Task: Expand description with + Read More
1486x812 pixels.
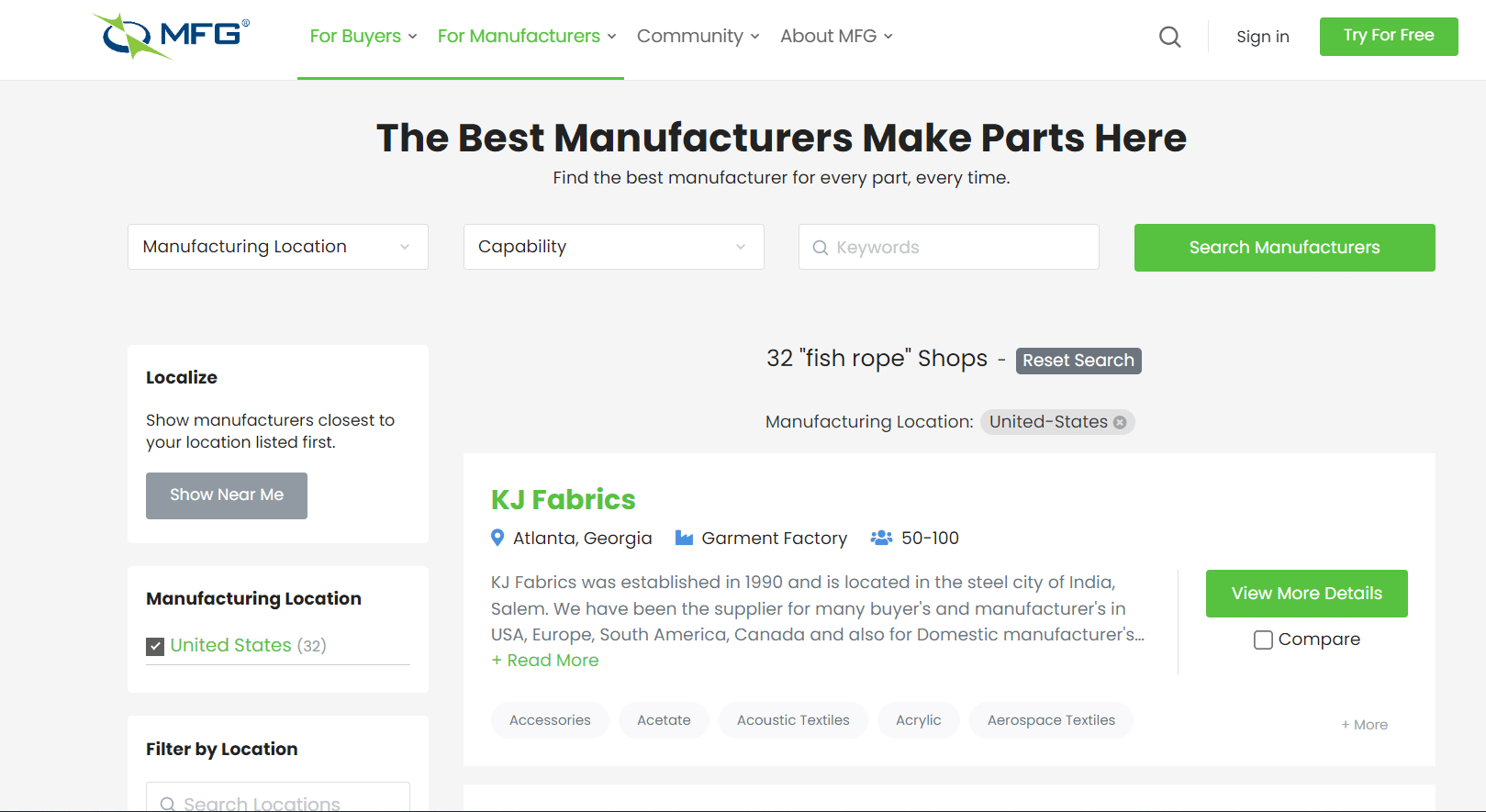Action: tap(545, 661)
